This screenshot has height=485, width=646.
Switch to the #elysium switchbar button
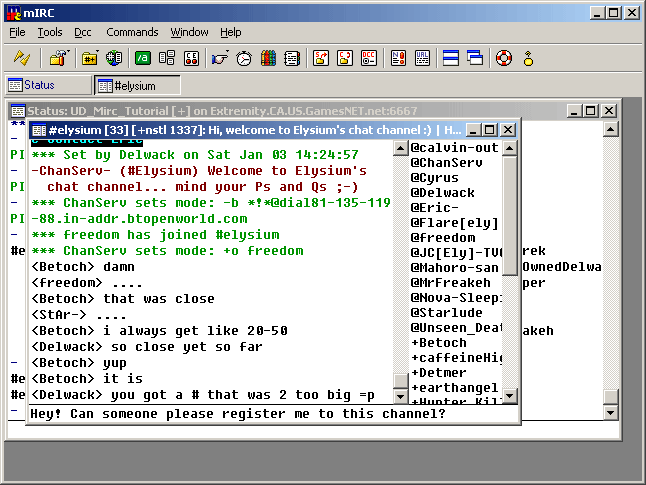coord(137,85)
